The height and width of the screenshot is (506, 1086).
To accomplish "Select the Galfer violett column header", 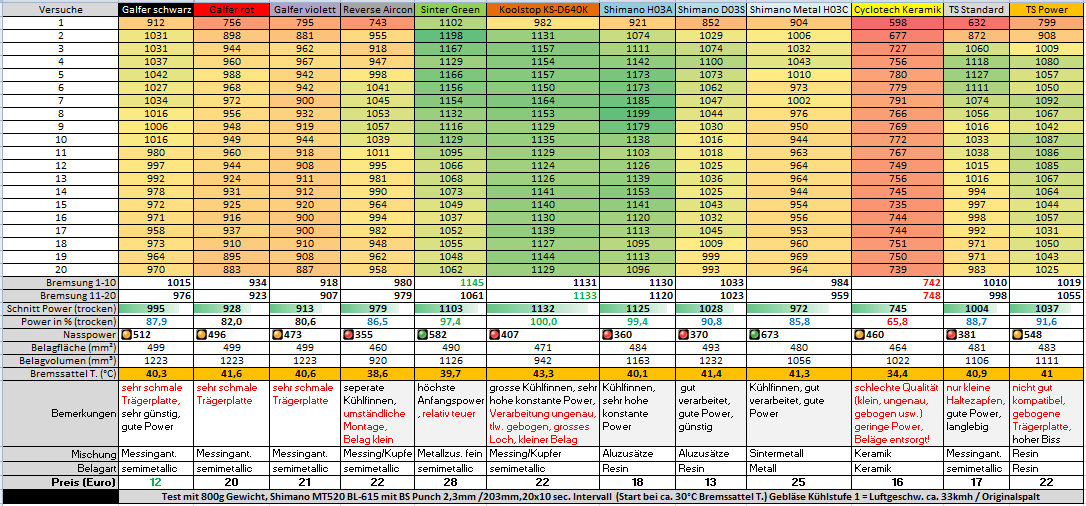I will tap(305, 10).
